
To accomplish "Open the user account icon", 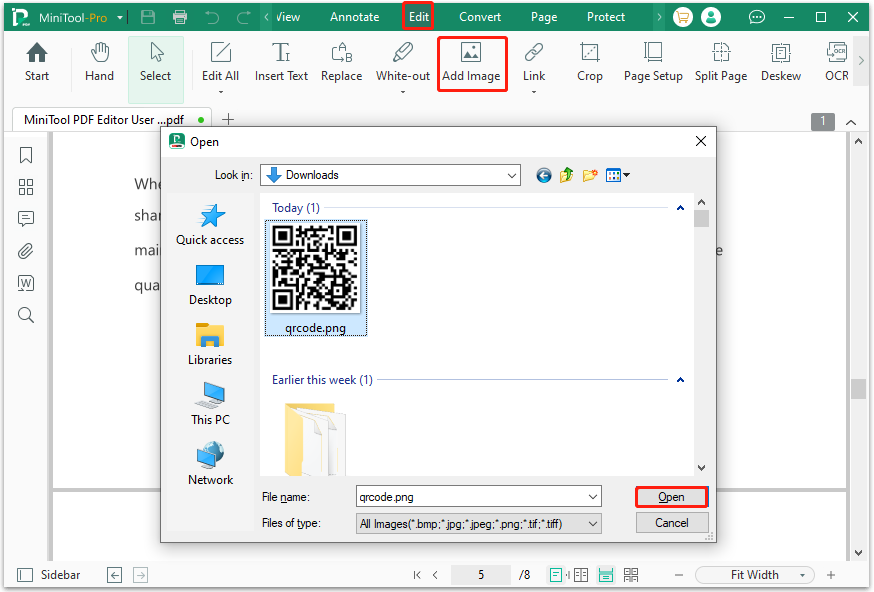I will 711,17.
